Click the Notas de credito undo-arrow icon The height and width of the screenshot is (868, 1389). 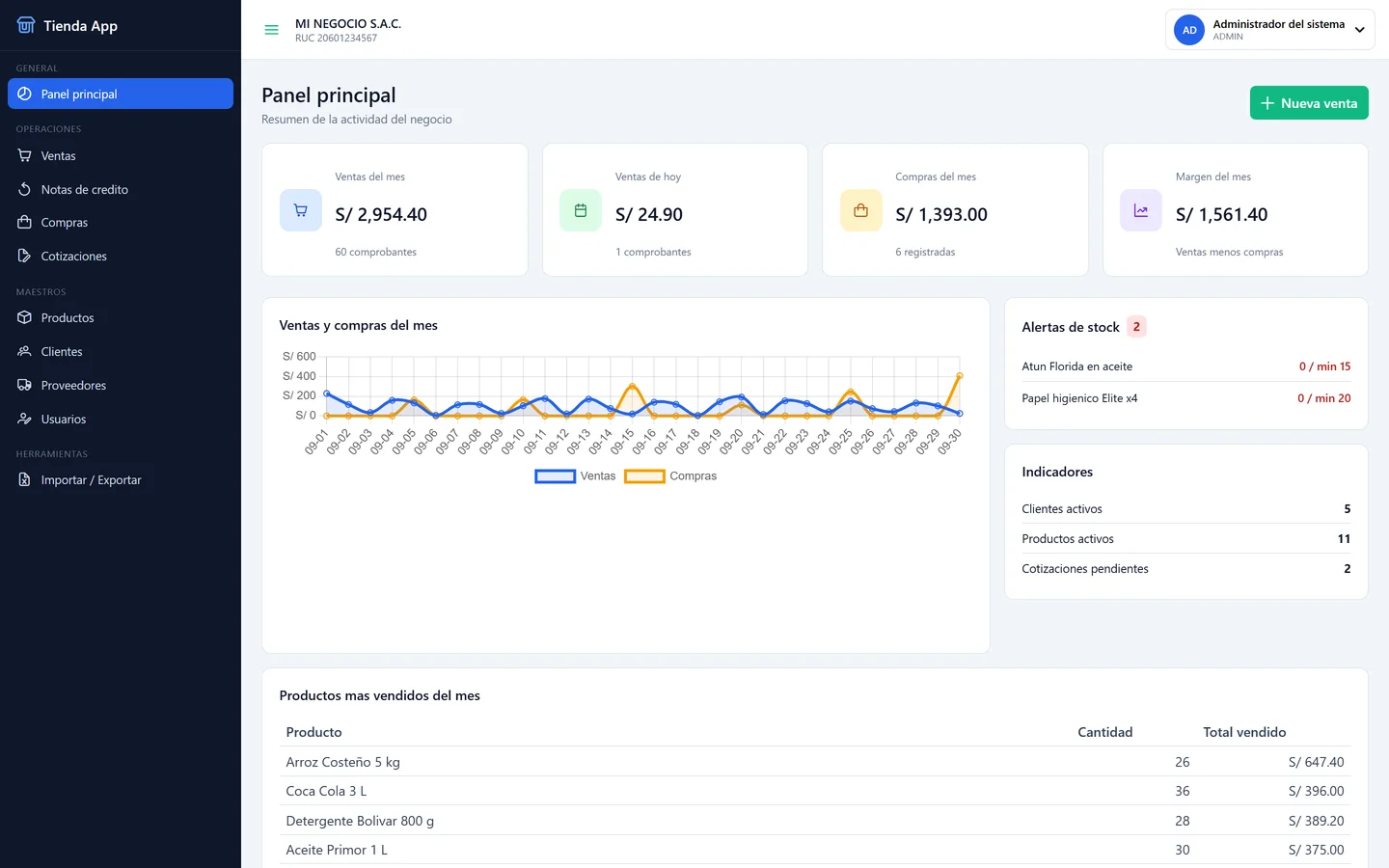(25, 189)
